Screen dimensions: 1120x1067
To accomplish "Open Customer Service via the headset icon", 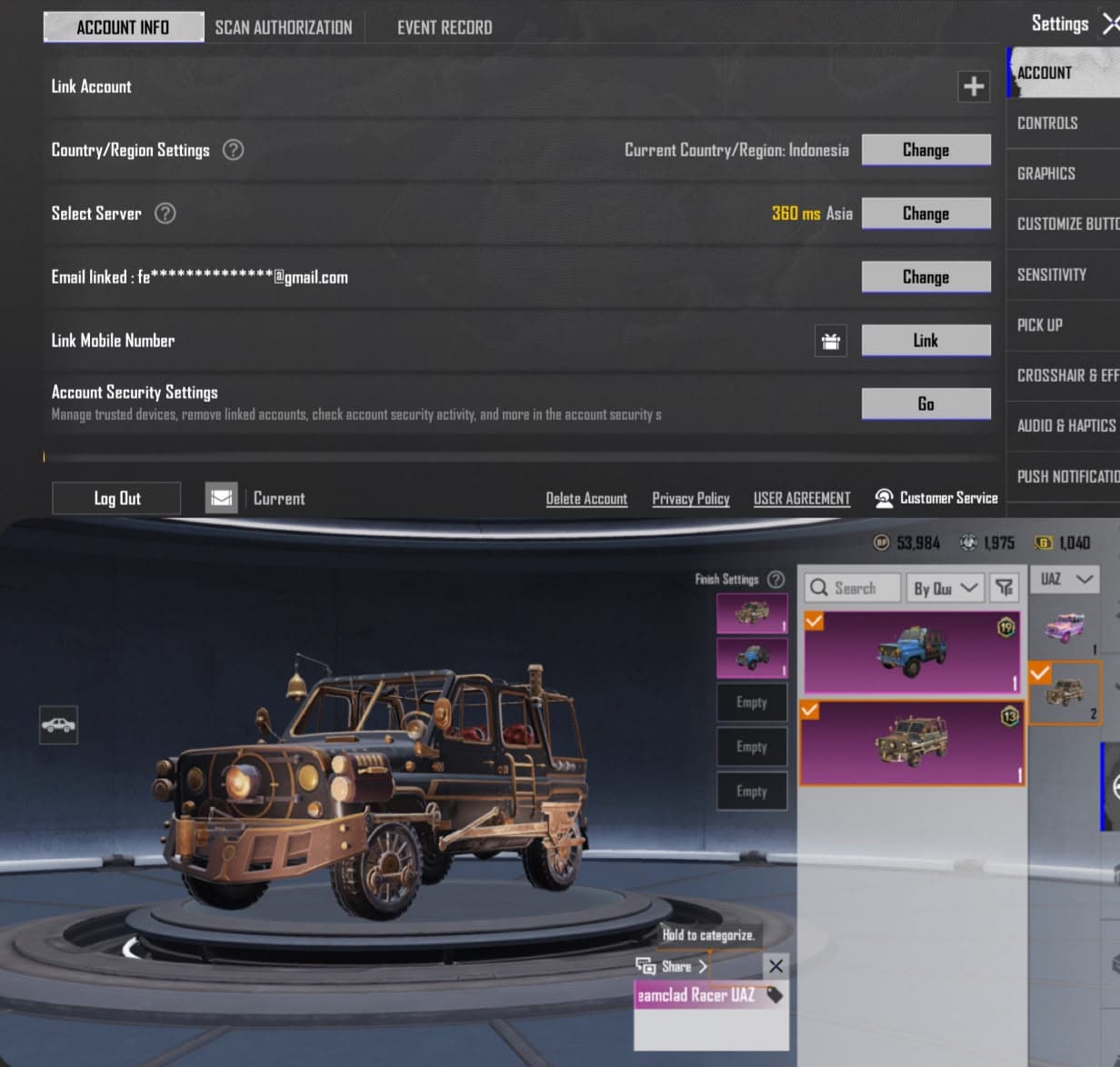I will (x=884, y=498).
